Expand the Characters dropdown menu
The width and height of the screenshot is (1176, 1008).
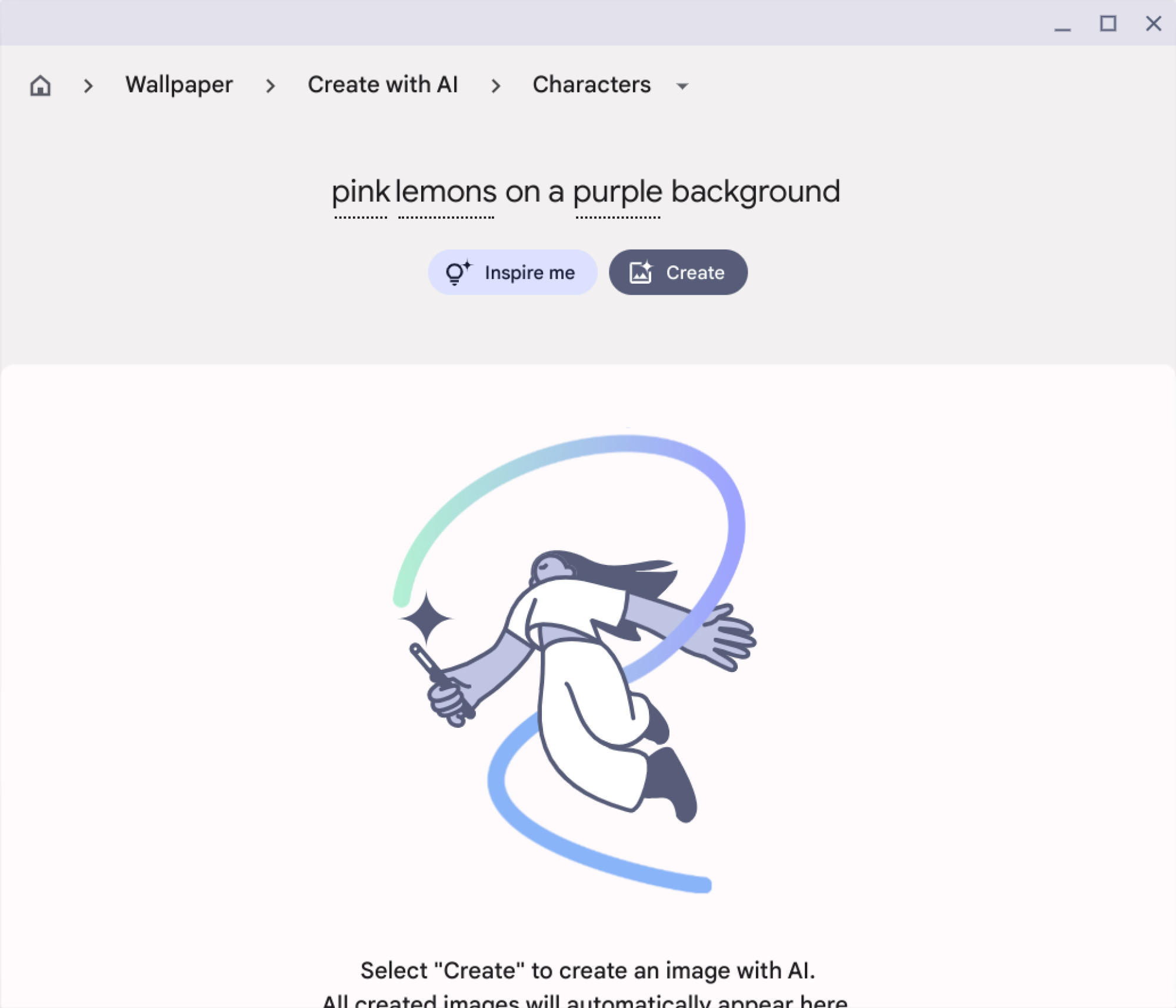[x=683, y=85]
